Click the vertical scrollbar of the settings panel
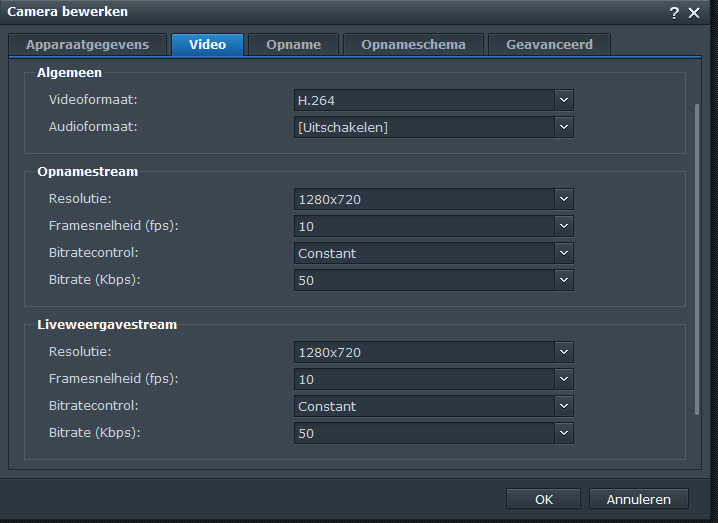718x523 pixels. (x=697, y=258)
